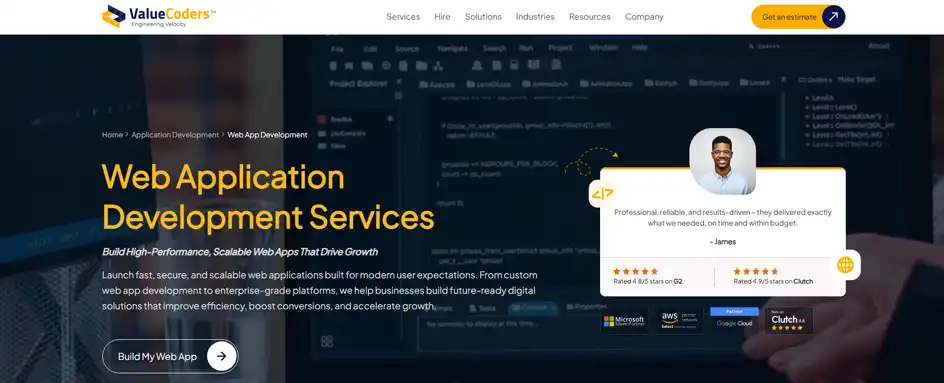Open the Hire menu
This screenshot has width=944, height=383.
pos(442,17)
